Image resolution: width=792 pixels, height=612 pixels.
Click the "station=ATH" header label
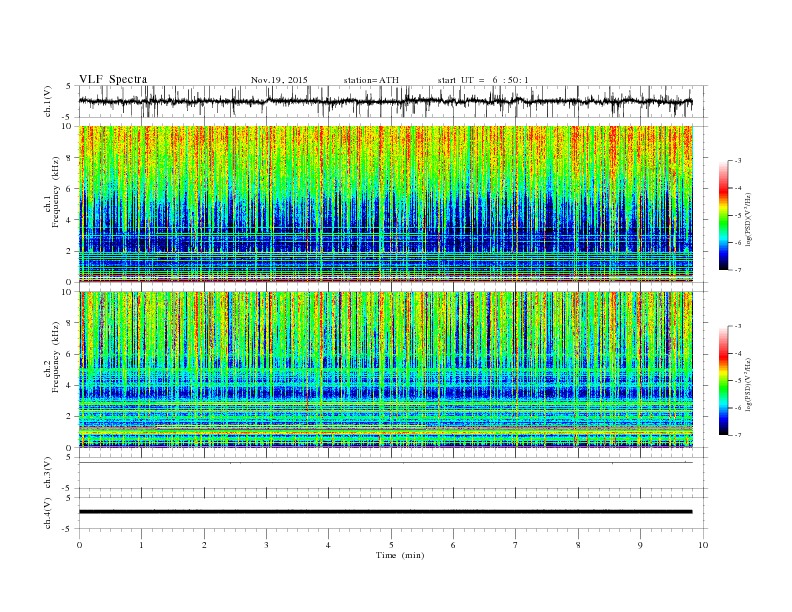coord(371,80)
